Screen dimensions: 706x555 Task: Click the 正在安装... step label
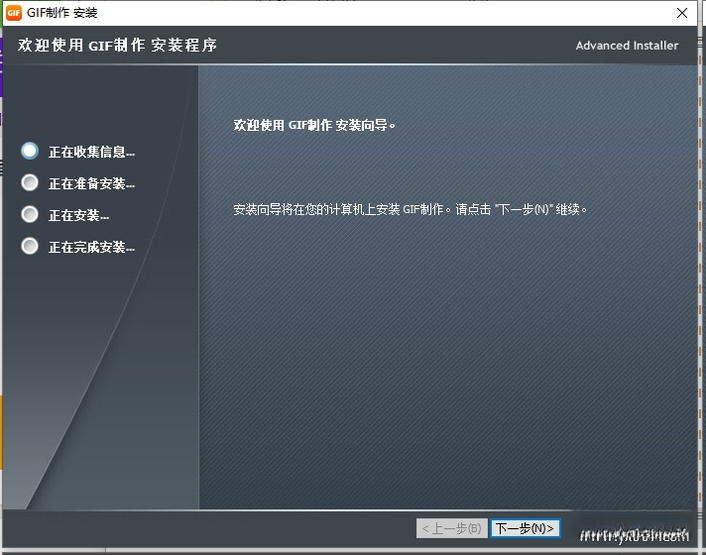[x=79, y=215]
